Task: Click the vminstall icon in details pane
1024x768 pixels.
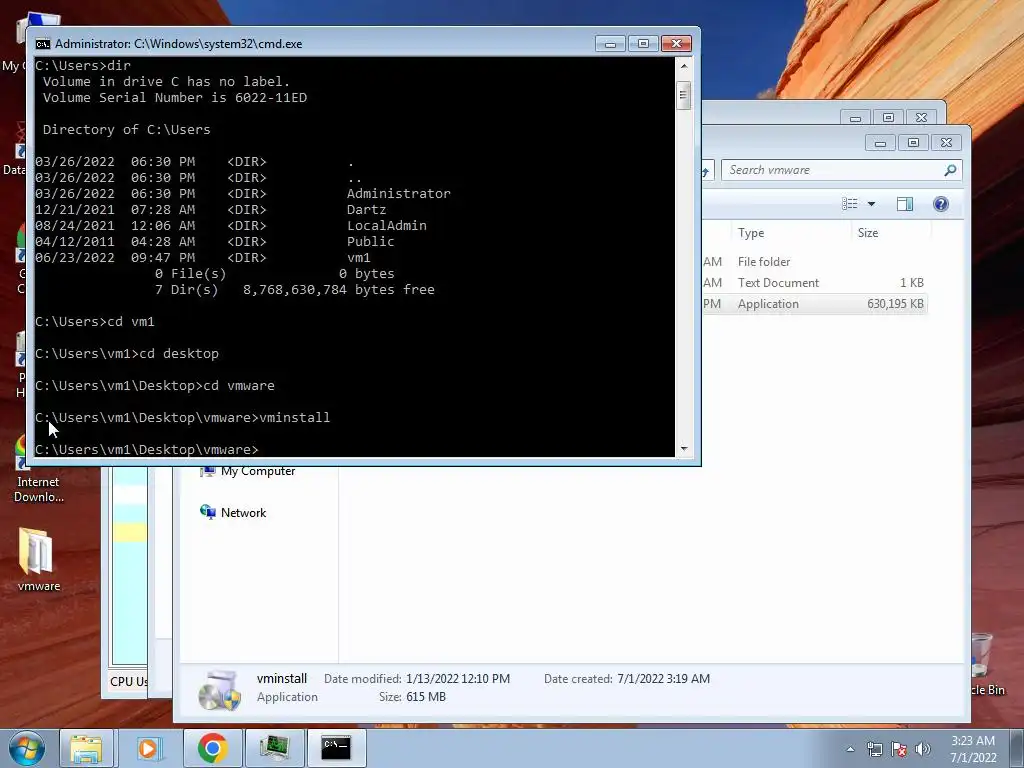Action: click(x=220, y=690)
